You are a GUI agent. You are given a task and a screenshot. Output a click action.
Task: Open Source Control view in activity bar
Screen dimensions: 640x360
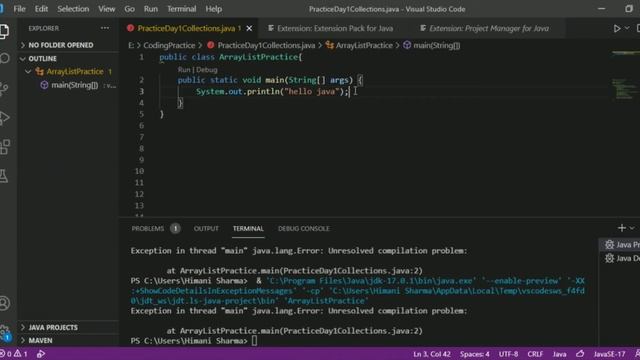(x=4, y=89)
